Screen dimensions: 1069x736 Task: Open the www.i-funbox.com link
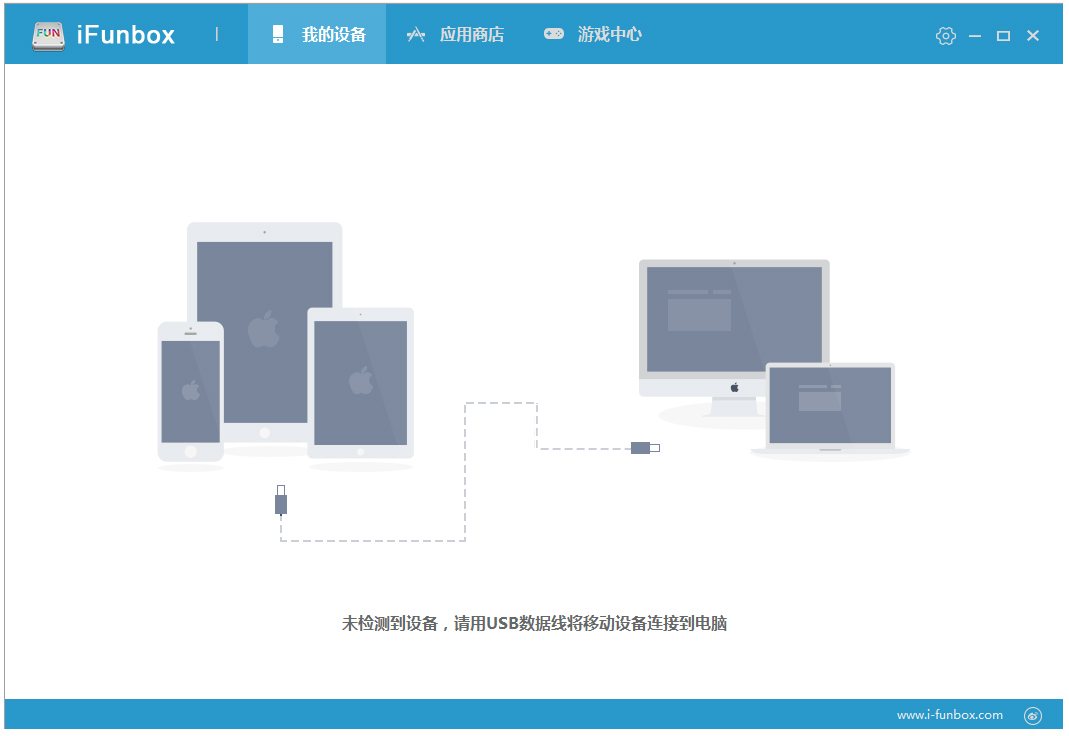pos(950,715)
